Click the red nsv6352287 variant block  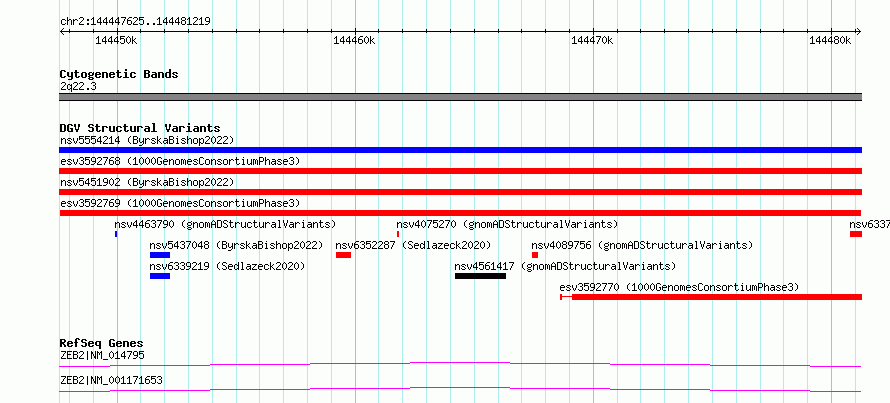click(343, 255)
